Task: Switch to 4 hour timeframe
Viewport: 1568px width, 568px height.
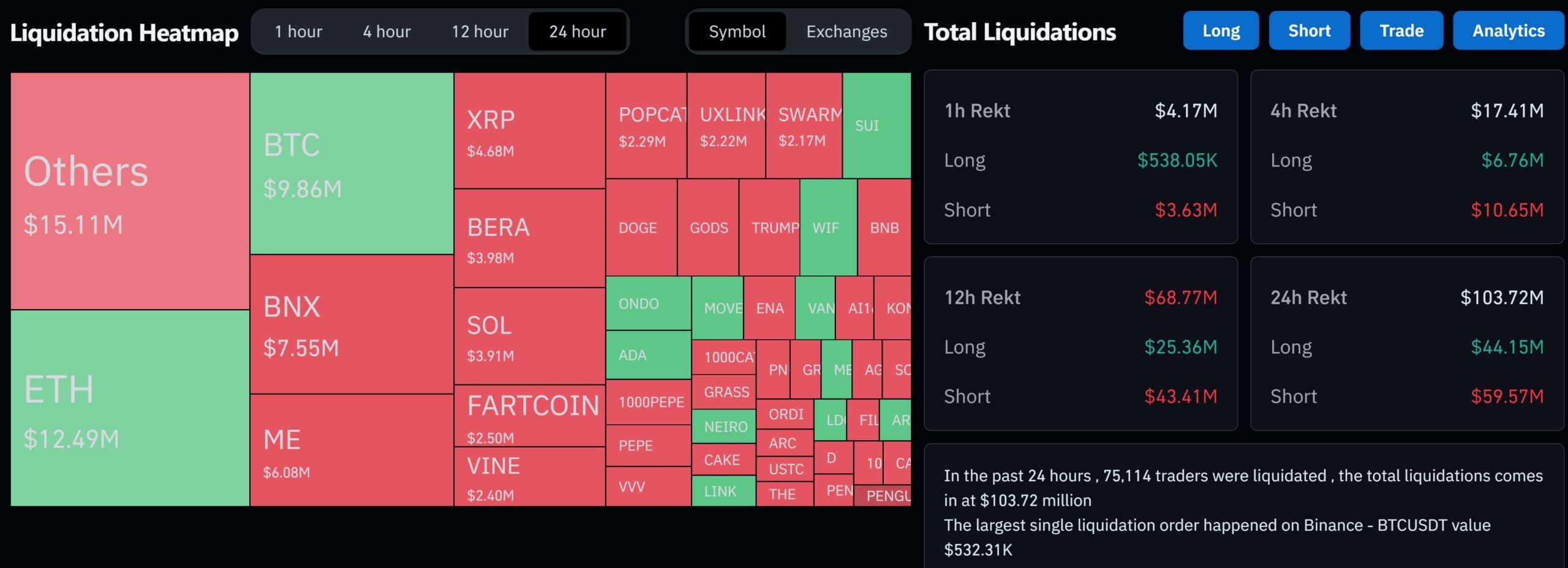Action: point(386,32)
